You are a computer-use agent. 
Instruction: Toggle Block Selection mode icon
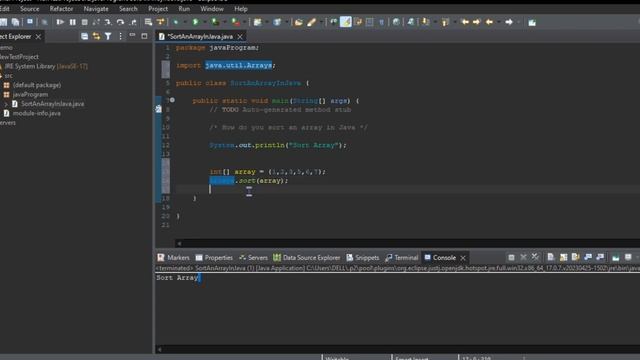369,22
